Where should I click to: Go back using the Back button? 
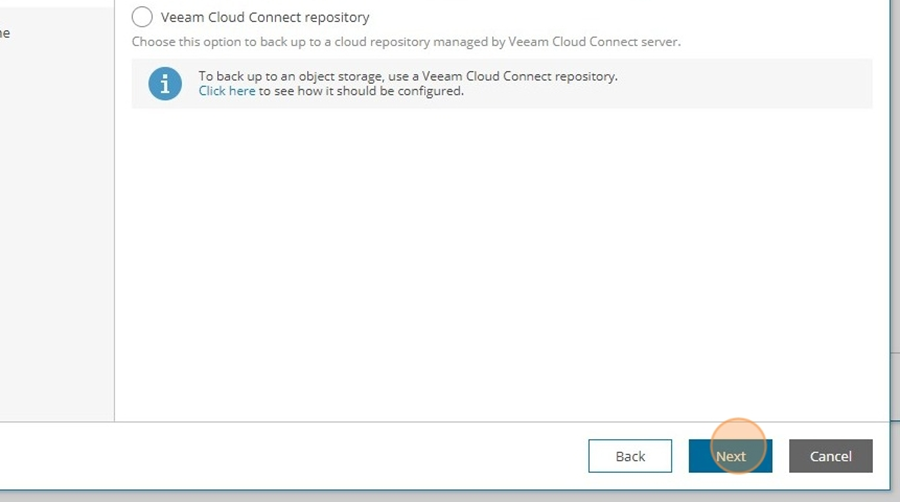click(630, 456)
